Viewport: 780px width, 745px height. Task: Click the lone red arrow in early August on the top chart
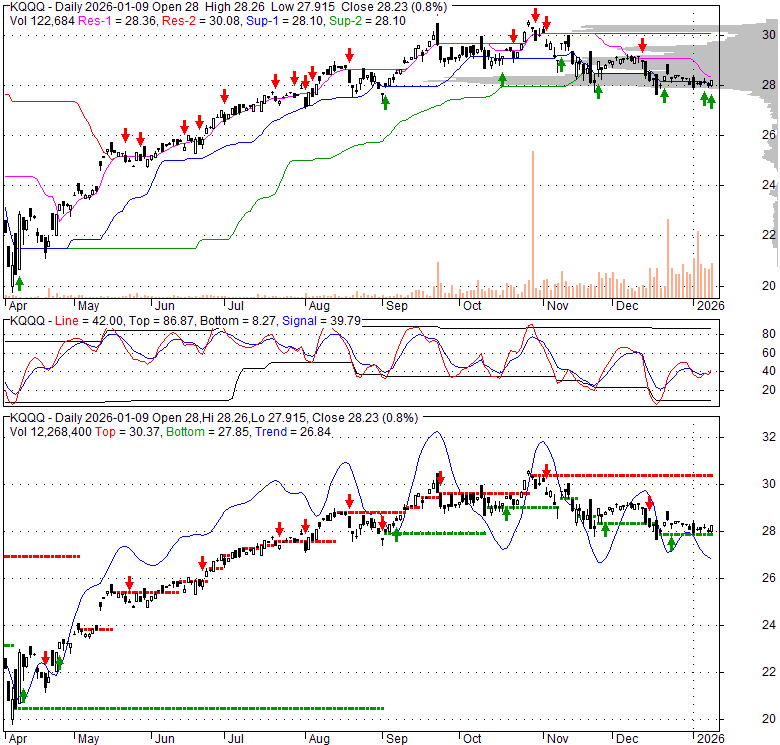click(x=350, y=55)
